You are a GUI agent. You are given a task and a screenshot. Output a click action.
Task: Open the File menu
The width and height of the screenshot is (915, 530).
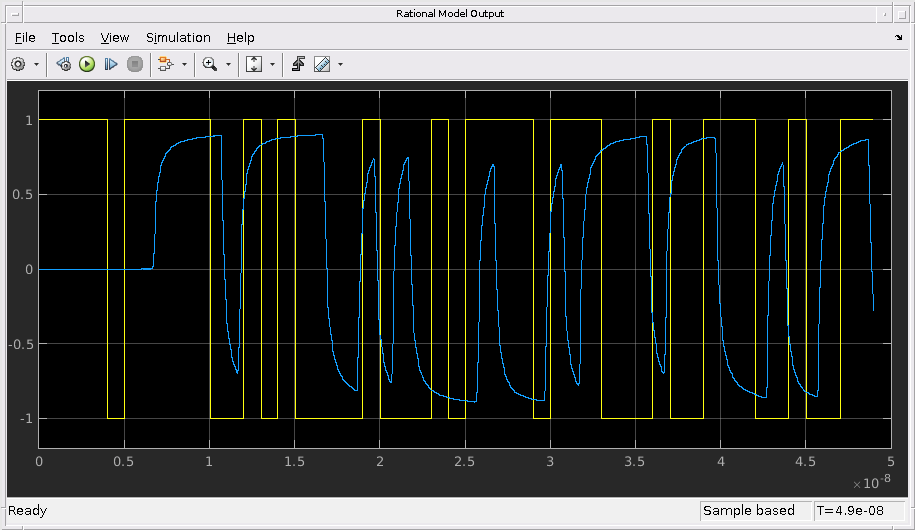[25, 37]
